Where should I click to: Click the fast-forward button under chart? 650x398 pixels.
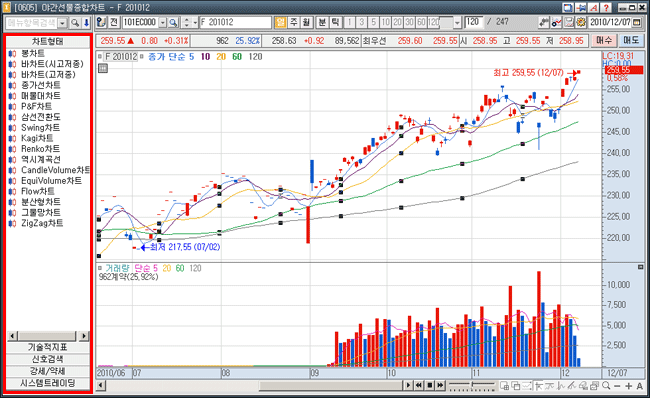(440, 386)
